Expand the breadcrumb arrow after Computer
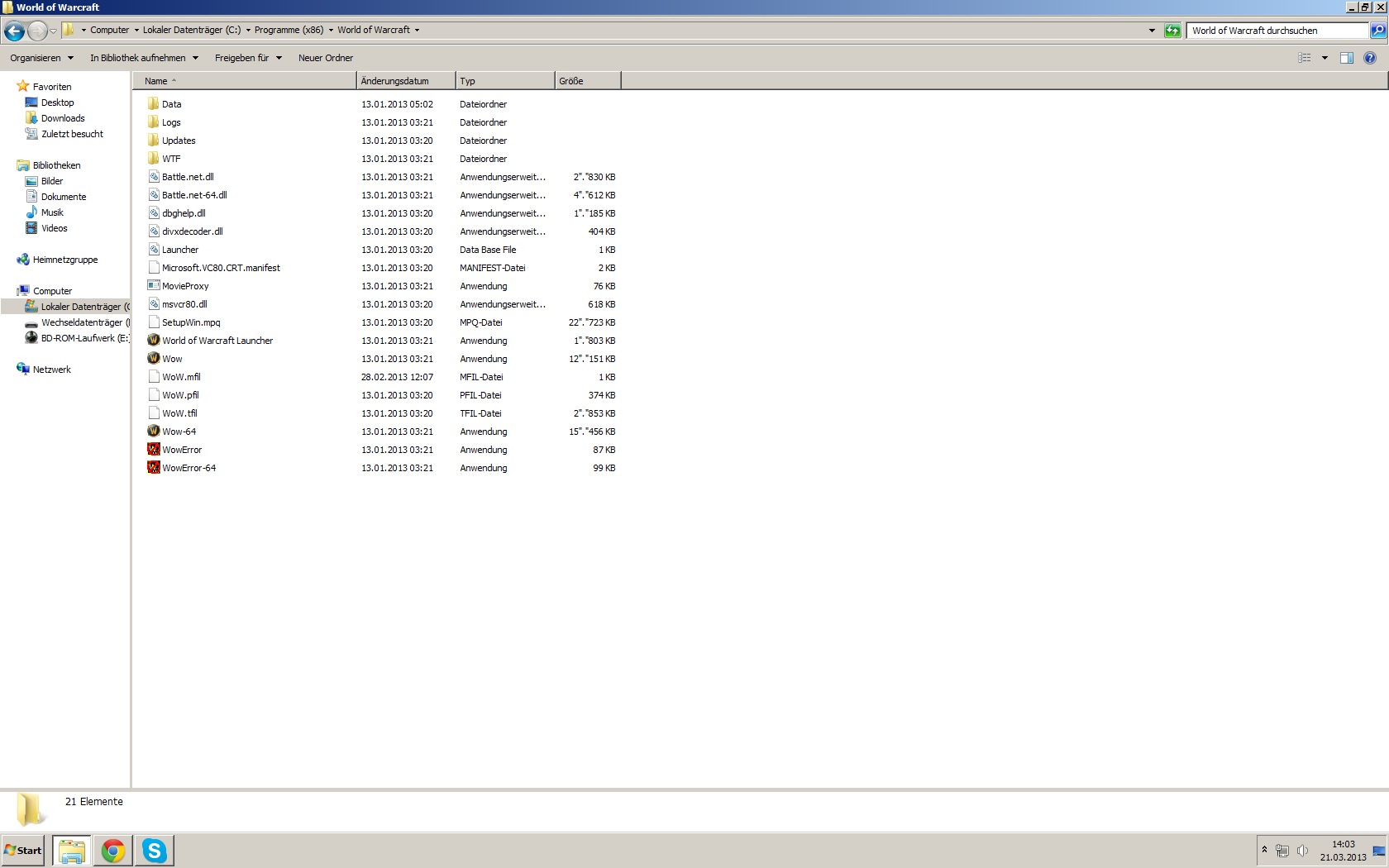Screen dimensions: 1389x868 (136, 30)
